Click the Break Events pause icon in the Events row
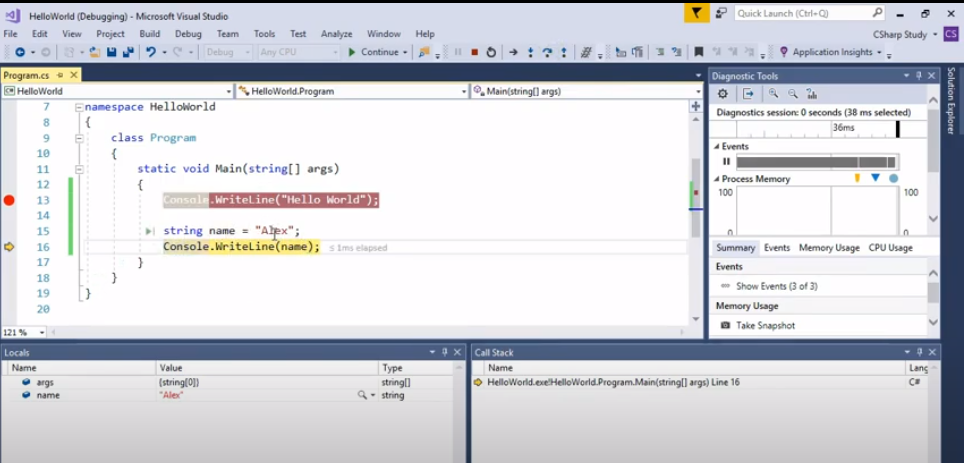Image resolution: width=964 pixels, height=463 pixels. click(x=727, y=162)
